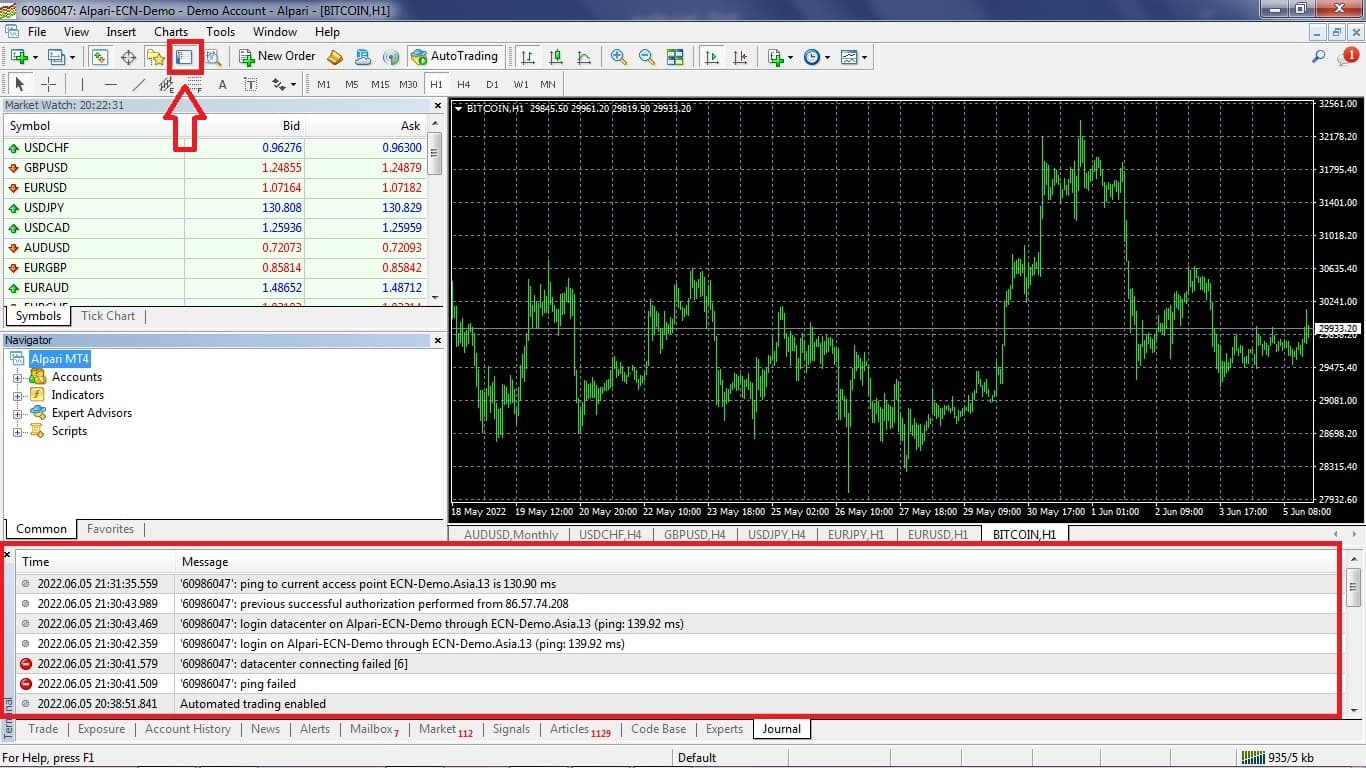
Task: Open the EURUSD,H1 chart tab
Action: [x=938, y=535]
